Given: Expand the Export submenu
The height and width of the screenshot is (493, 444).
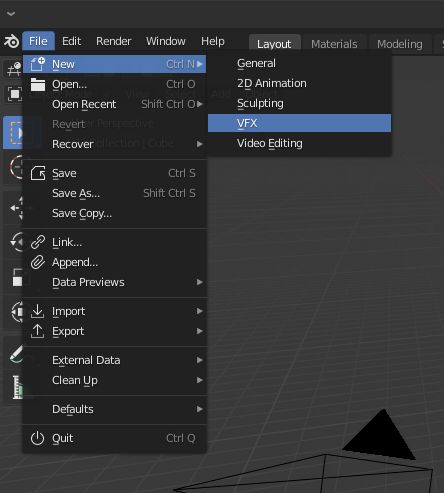Looking at the screenshot, I should pyautogui.click(x=114, y=331).
